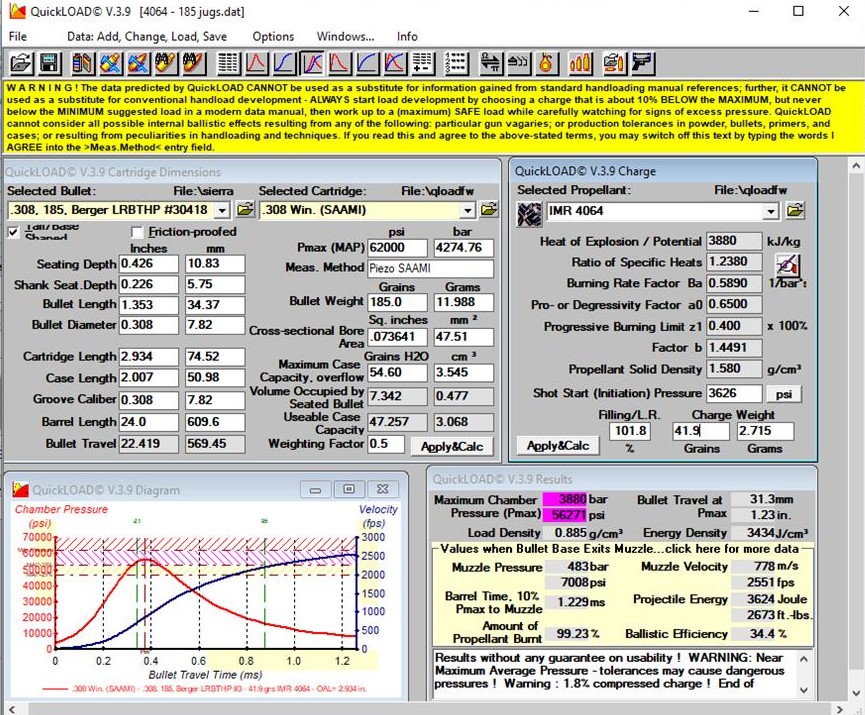Open the books reference icon in toolbar
Image resolution: width=865 pixels, height=715 pixels.
[x=82, y=63]
